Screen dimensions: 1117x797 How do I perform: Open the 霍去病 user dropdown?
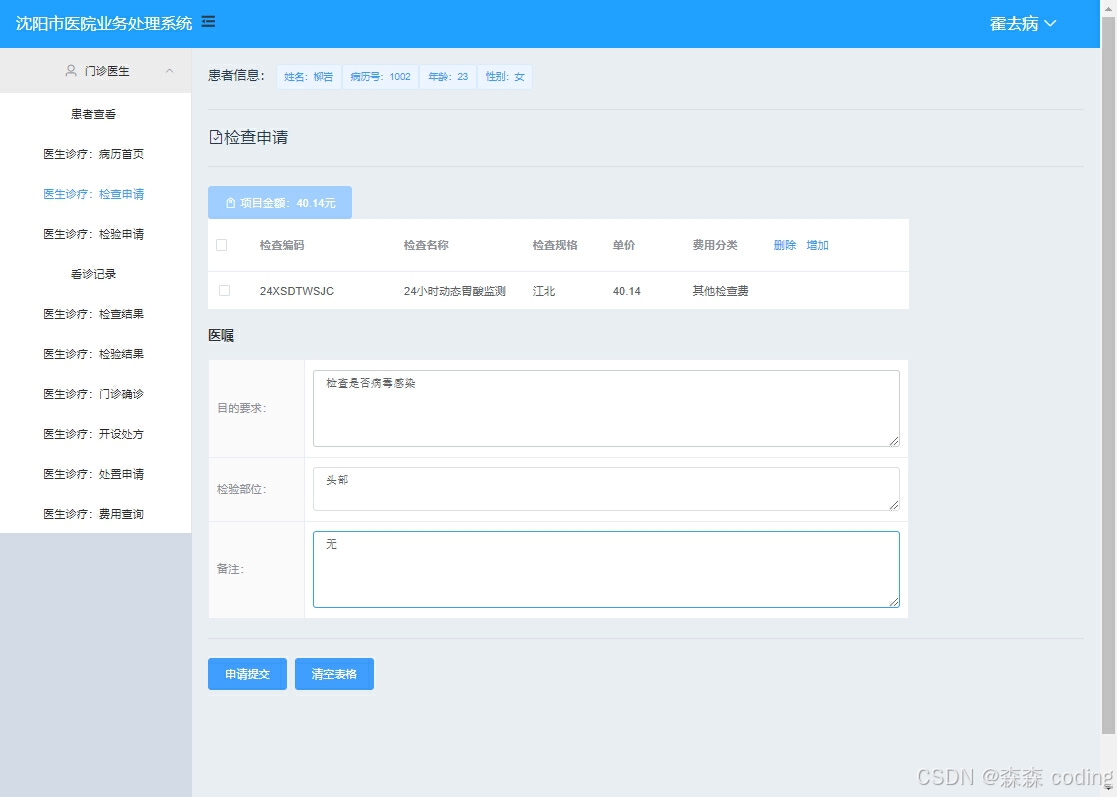1022,21
